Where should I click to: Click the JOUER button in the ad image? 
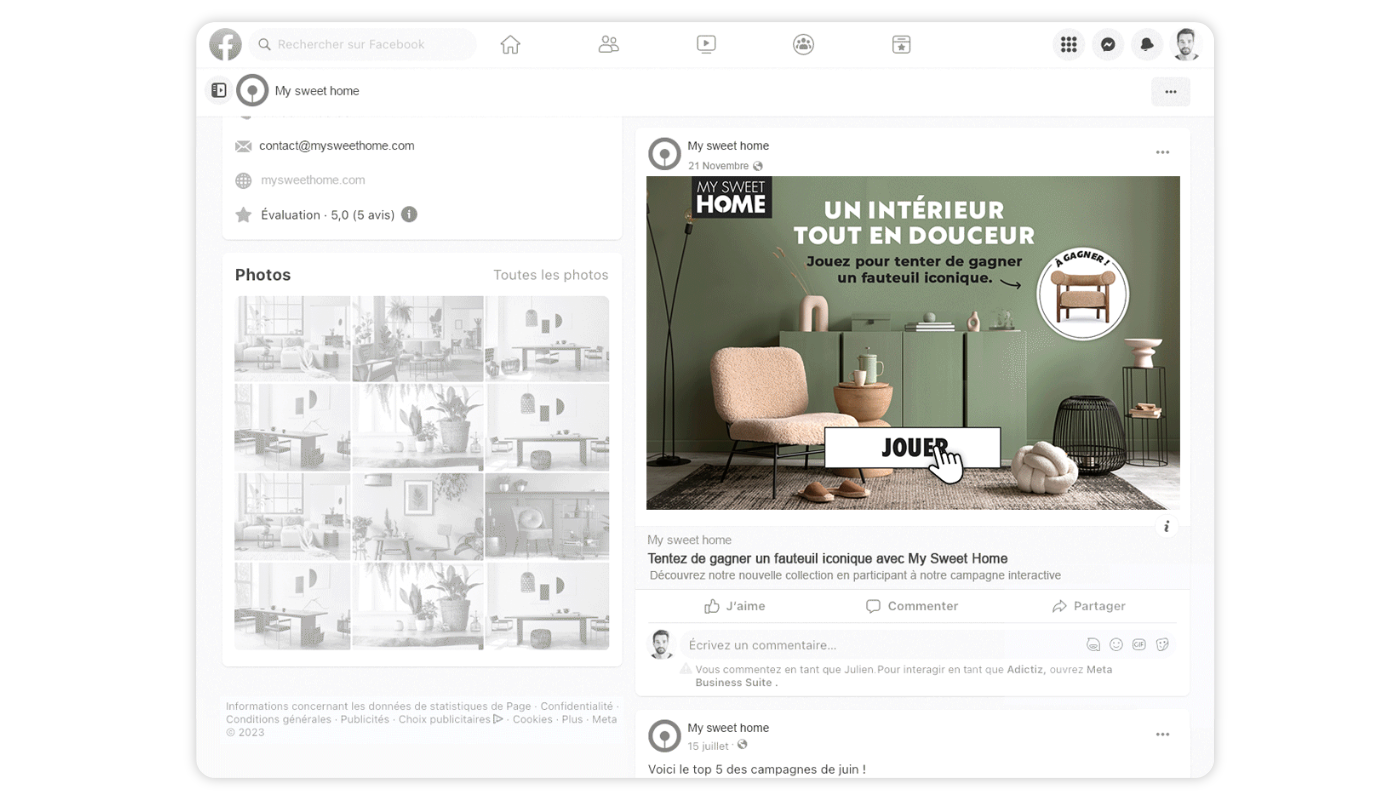point(912,448)
